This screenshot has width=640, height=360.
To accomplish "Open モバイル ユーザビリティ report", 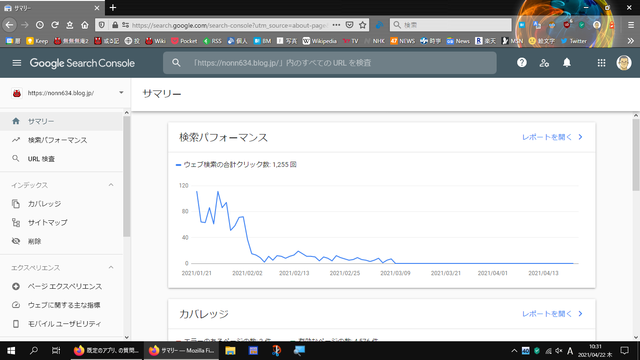I will tap(61, 324).
